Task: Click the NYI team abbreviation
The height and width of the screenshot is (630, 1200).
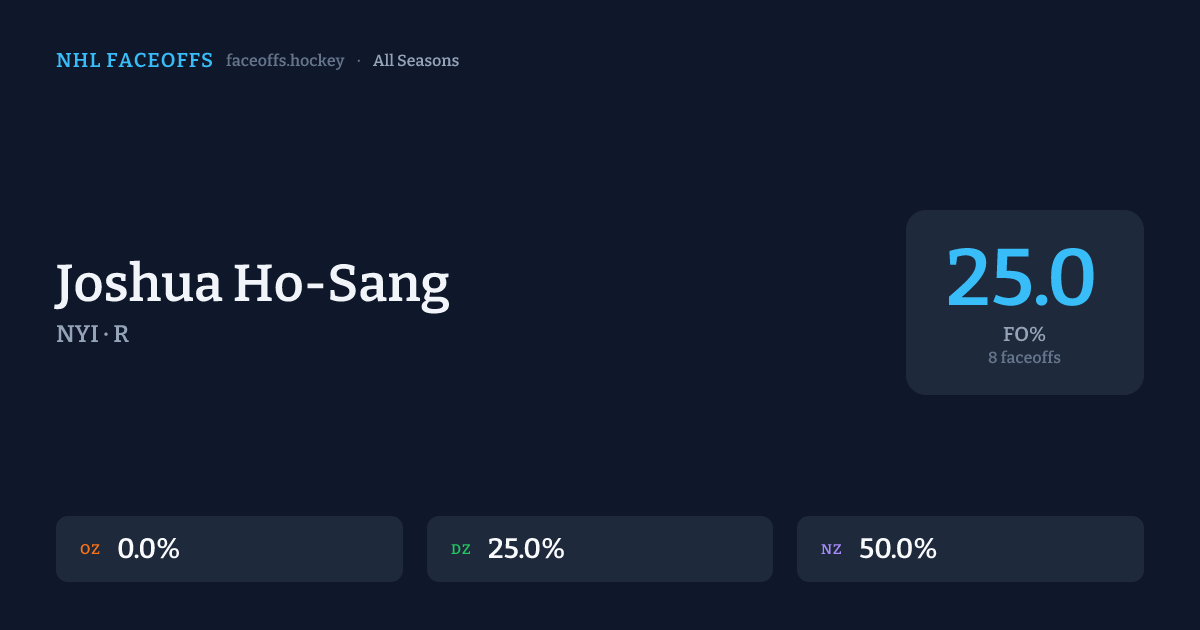Action: tap(76, 334)
